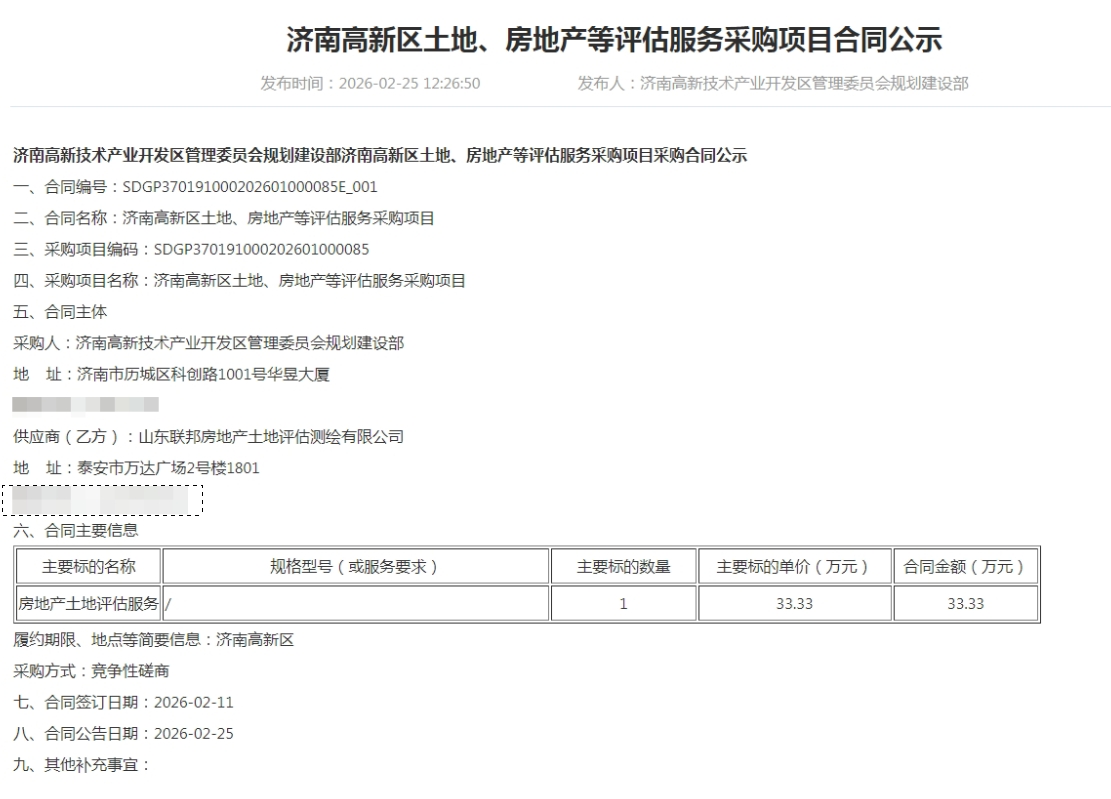Click the 发布人 publisher name
Image resolution: width=1111 pixels, height=799 pixels.
[772, 83]
